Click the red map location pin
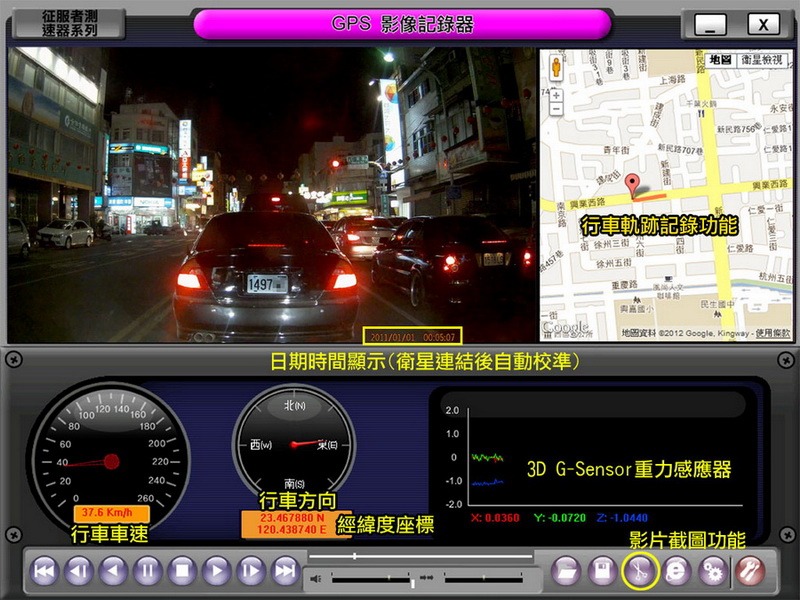 631,185
